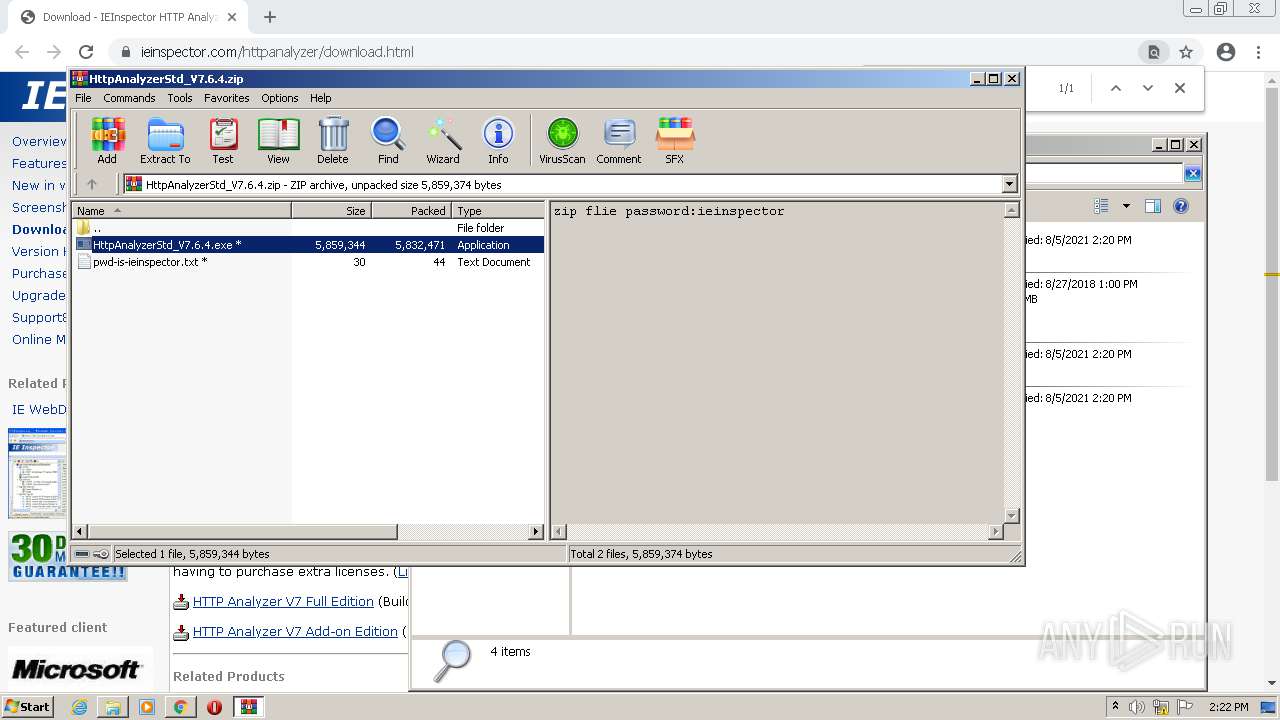The height and width of the screenshot is (720, 1280).
Task: Show hidden system tray icons arrow
Action: tap(1116, 707)
